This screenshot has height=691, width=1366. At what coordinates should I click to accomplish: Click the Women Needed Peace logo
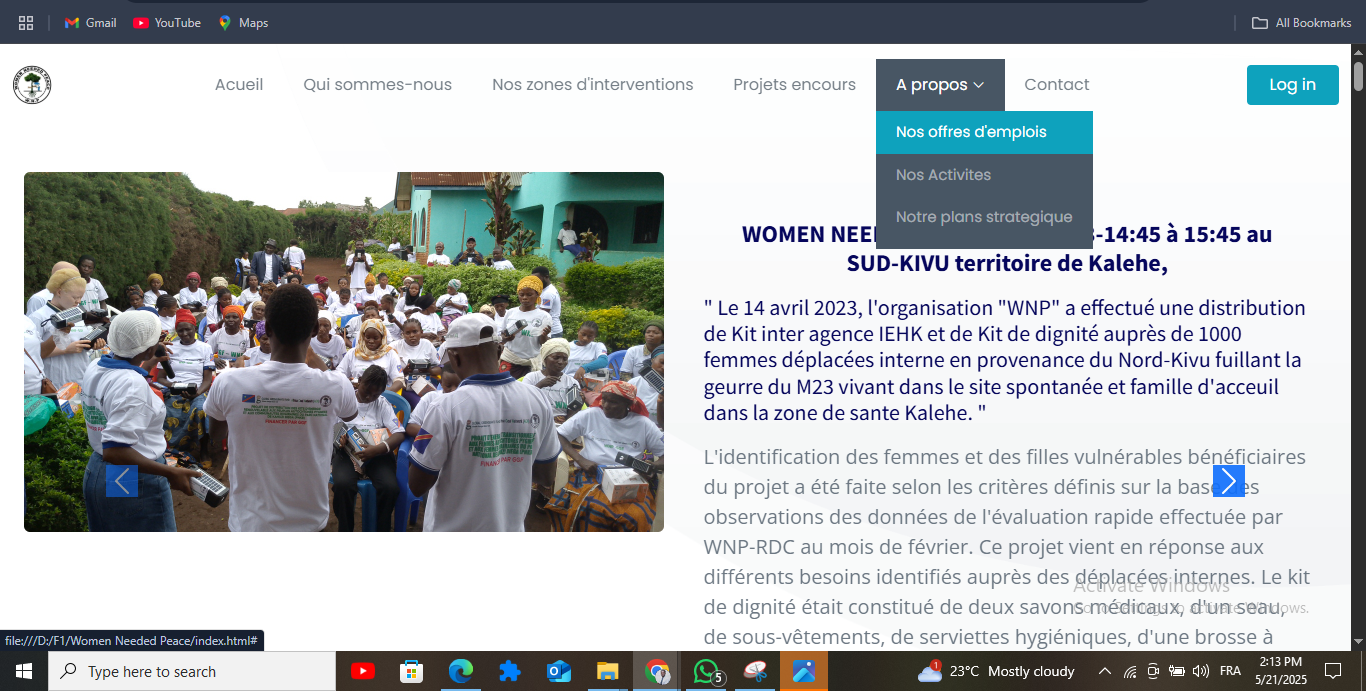pos(32,85)
